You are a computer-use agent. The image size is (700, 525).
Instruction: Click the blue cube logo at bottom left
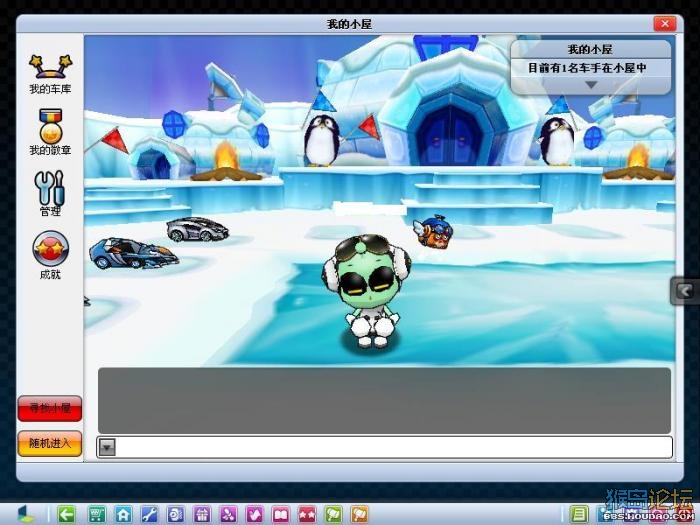tap(25, 514)
